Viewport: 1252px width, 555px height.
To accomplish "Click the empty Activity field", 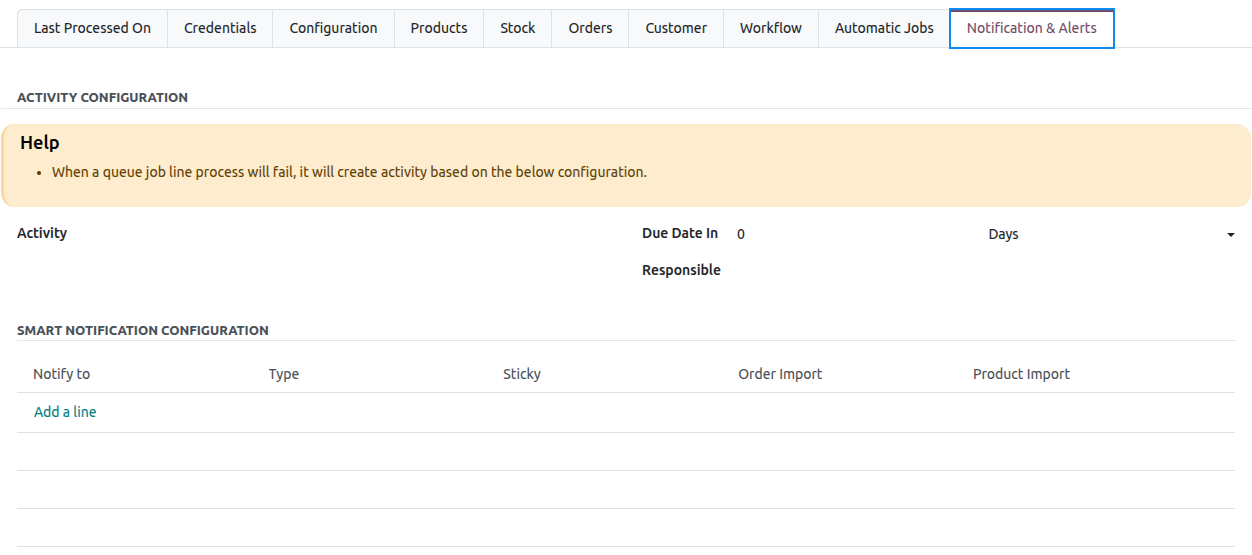I will point(361,234).
